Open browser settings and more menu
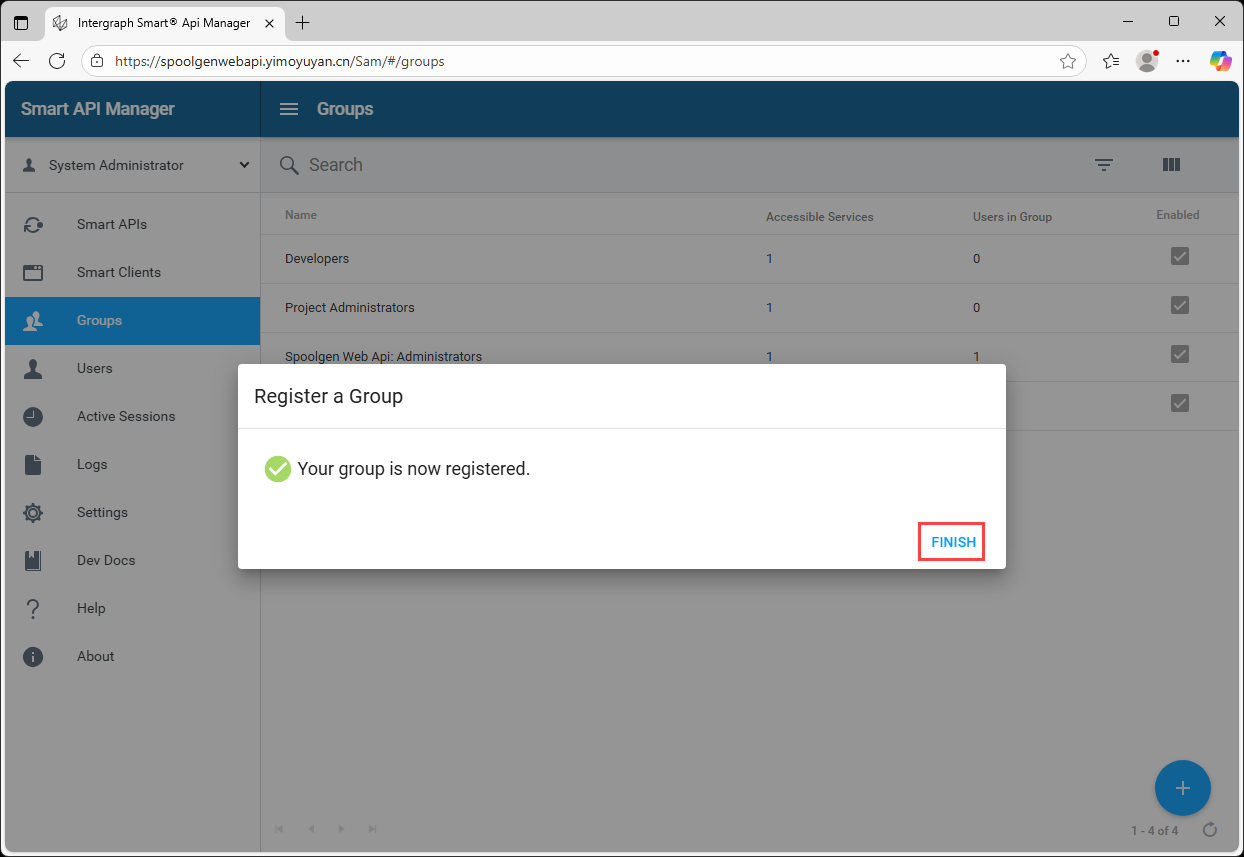The image size is (1244, 857). pos(1183,61)
